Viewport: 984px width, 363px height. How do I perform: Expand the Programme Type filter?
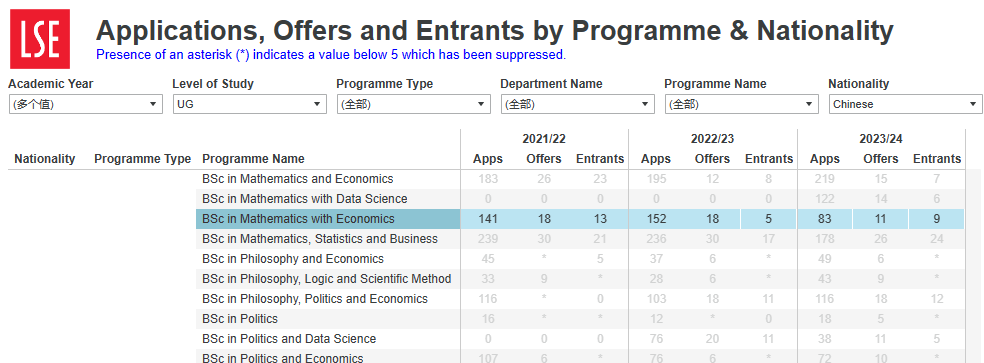pyautogui.click(x=414, y=104)
